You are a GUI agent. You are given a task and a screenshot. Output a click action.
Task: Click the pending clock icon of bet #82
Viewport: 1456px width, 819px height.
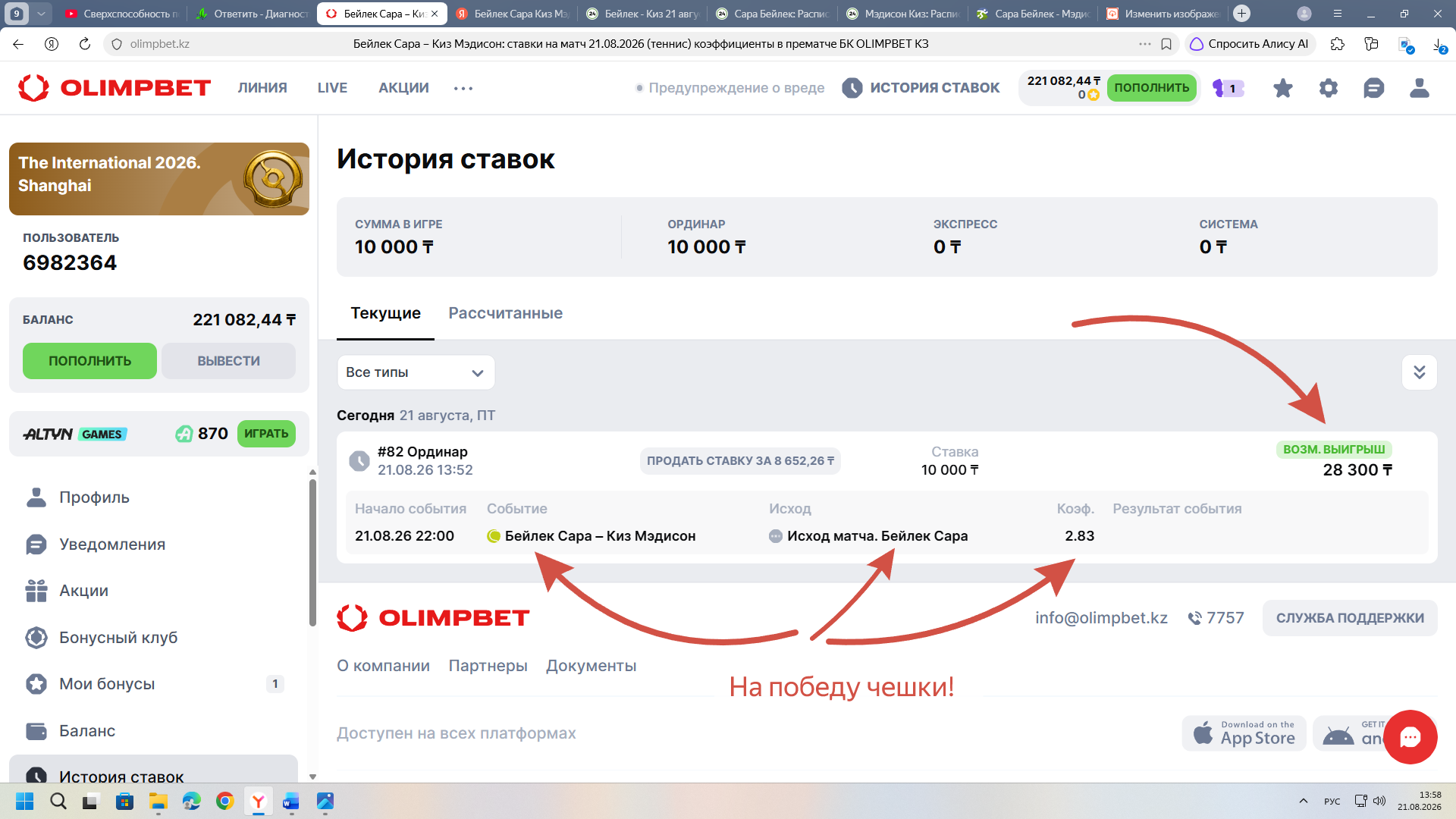[x=359, y=460]
